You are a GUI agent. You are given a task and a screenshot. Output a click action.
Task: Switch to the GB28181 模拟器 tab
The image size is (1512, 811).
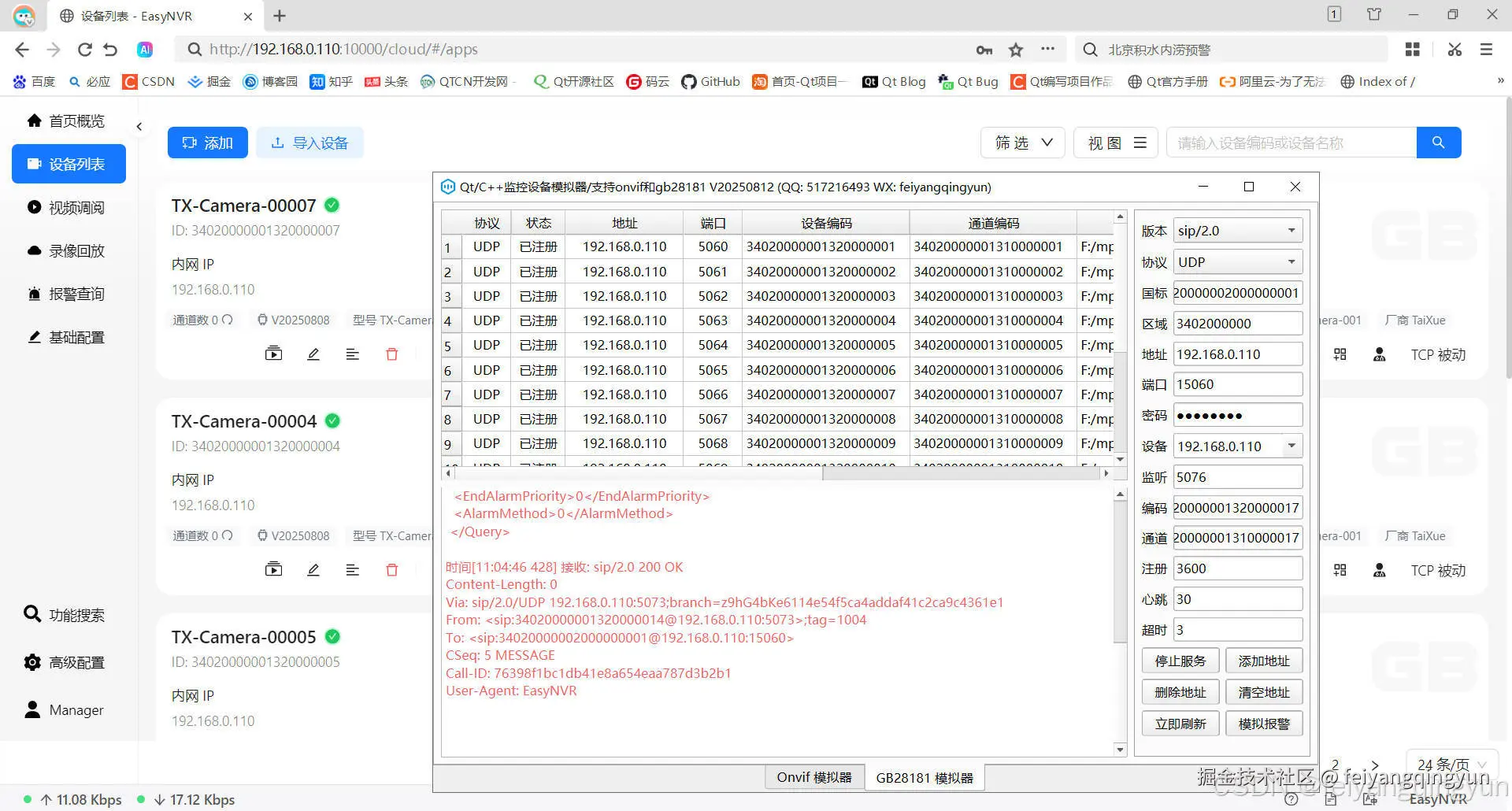click(x=925, y=778)
